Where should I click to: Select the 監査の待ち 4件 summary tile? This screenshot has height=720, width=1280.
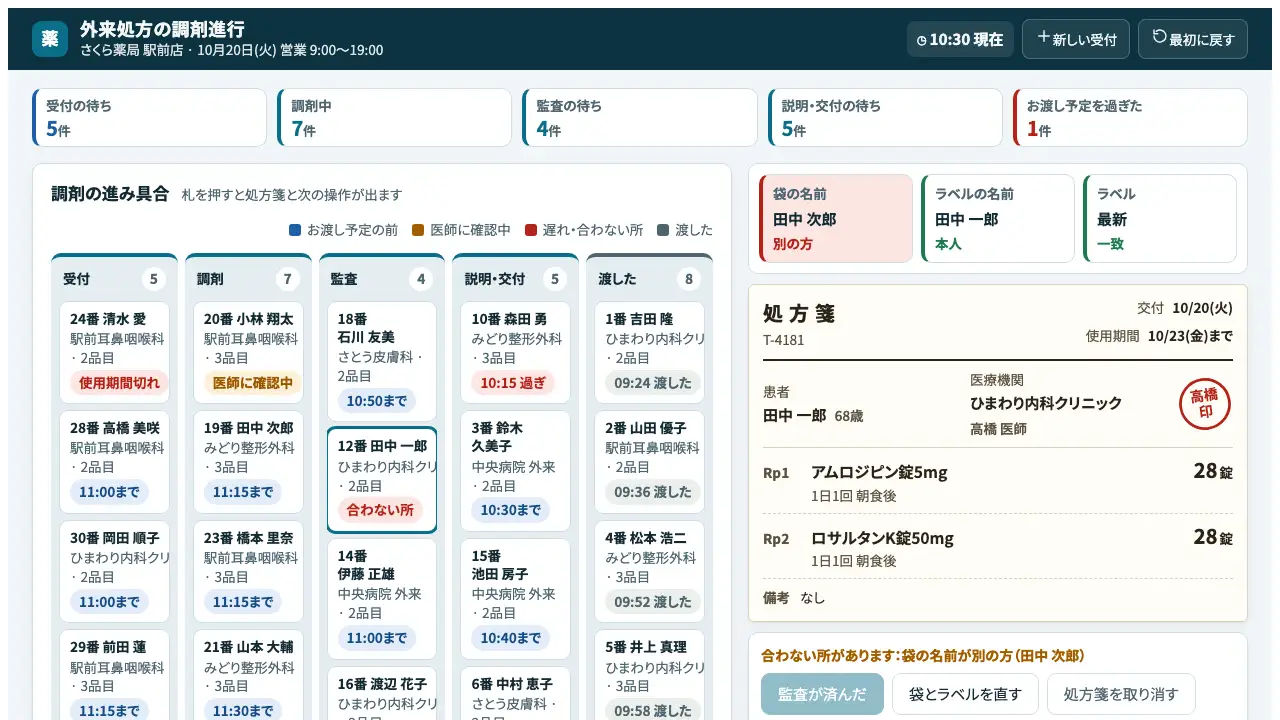click(640, 118)
